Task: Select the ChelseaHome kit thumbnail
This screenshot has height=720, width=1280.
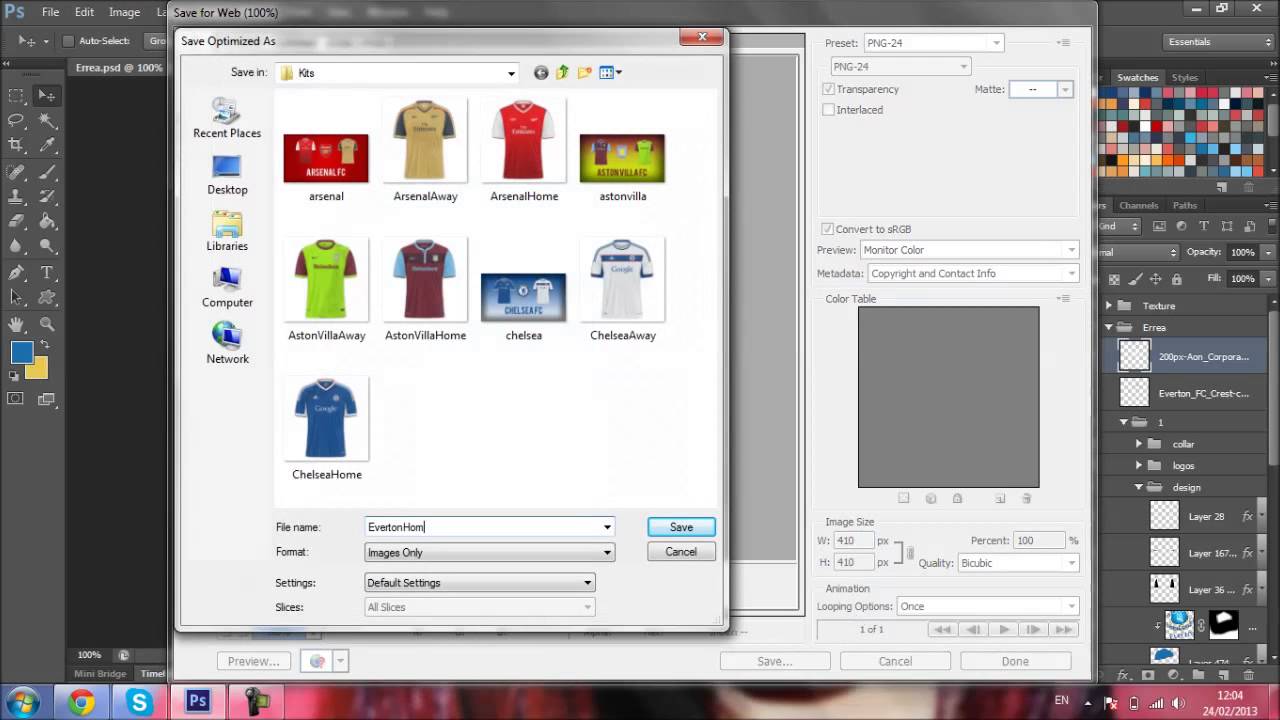Action: 327,428
